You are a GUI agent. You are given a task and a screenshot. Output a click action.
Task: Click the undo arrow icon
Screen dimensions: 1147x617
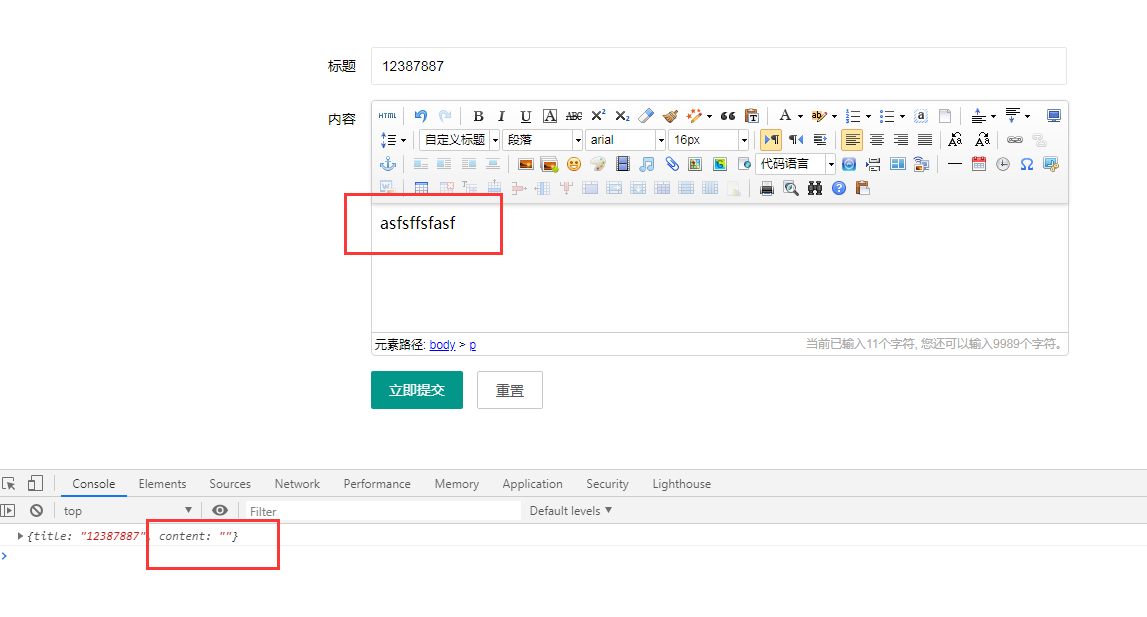click(x=421, y=116)
